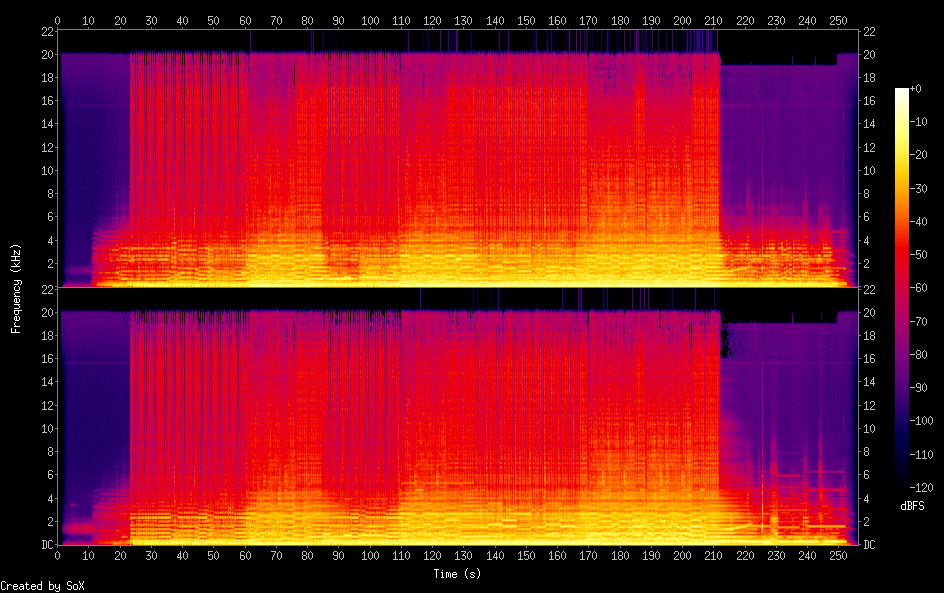Click the "Frequency (kHz)" axis label
Image resolution: width=944 pixels, height=593 pixels.
[x=16, y=287]
